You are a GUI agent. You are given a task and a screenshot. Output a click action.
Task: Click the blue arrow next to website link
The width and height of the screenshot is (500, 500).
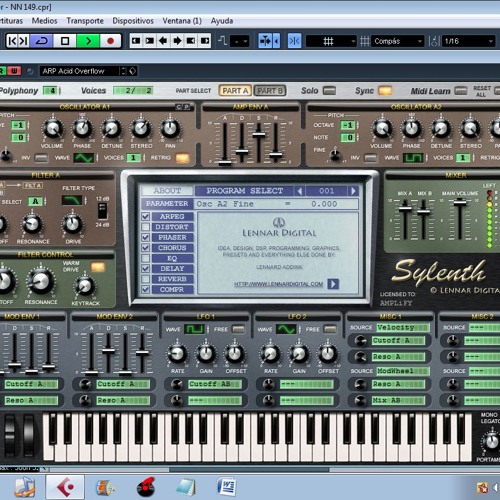pyautogui.click(x=333, y=284)
